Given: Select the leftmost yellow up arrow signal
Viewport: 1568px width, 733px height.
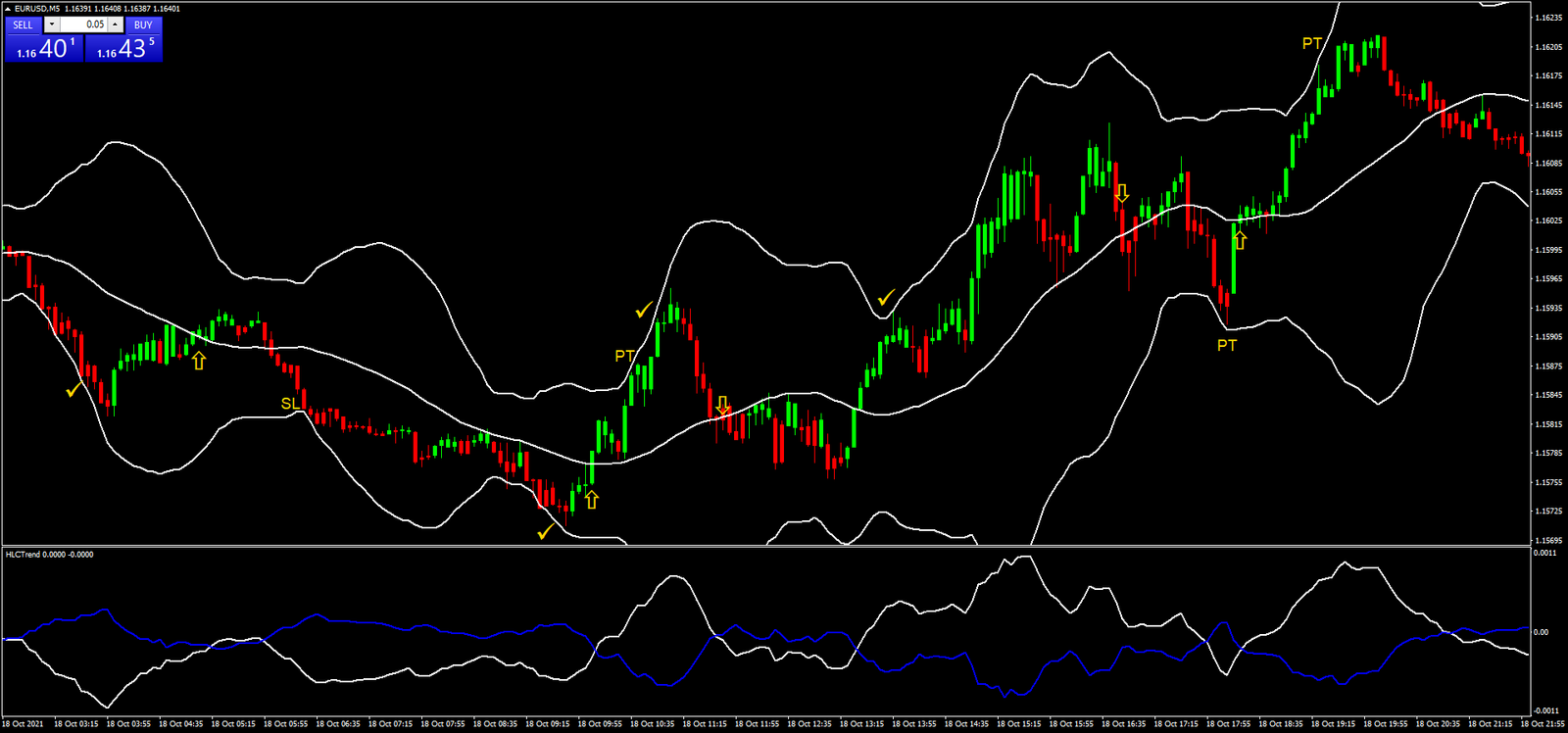Looking at the screenshot, I should [x=199, y=362].
